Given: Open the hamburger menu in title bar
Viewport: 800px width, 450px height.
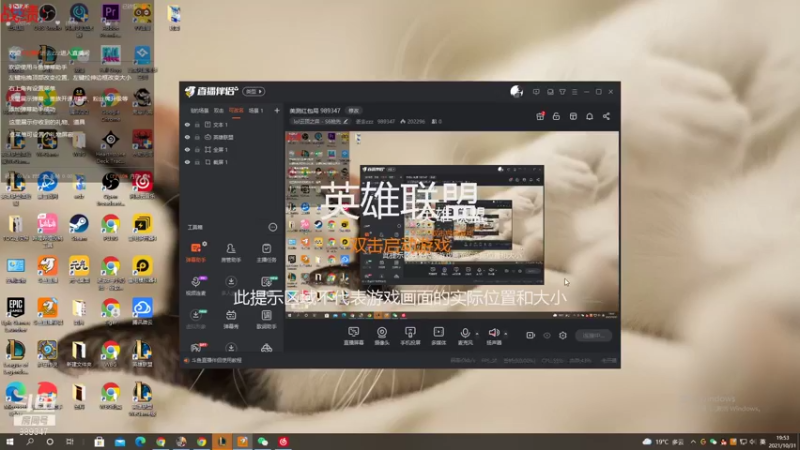Looking at the screenshot, I should tap(574, 92).
